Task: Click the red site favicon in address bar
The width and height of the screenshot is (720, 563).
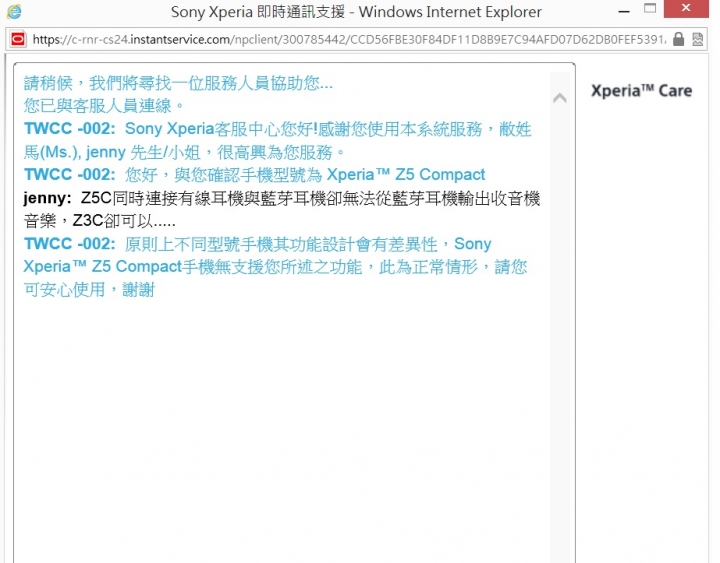Action: pos(18,39)
